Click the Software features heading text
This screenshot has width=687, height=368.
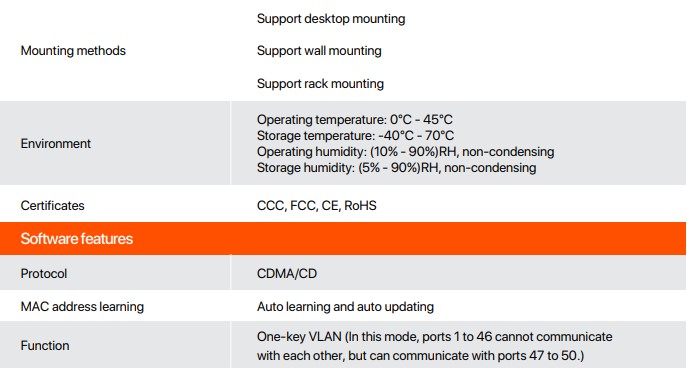[77, 239]
